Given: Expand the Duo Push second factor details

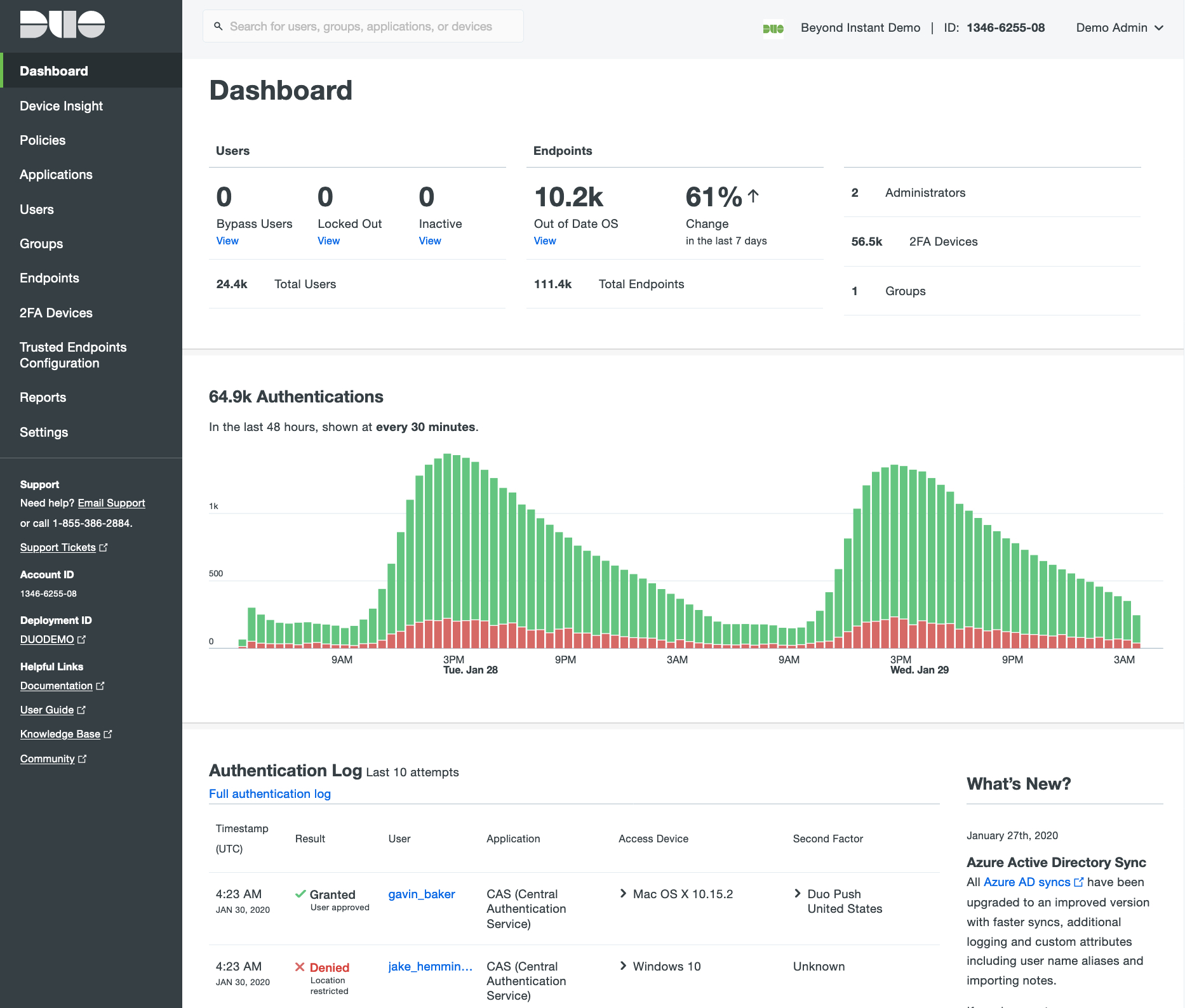Looking at the screenshot, I should [798, 894].
